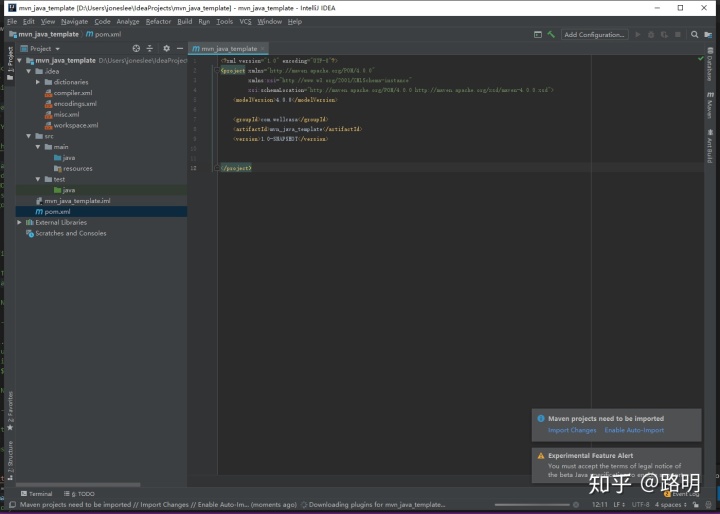Open the line separator LF selector
Screen dimensions: 720x514
point(619,505)
